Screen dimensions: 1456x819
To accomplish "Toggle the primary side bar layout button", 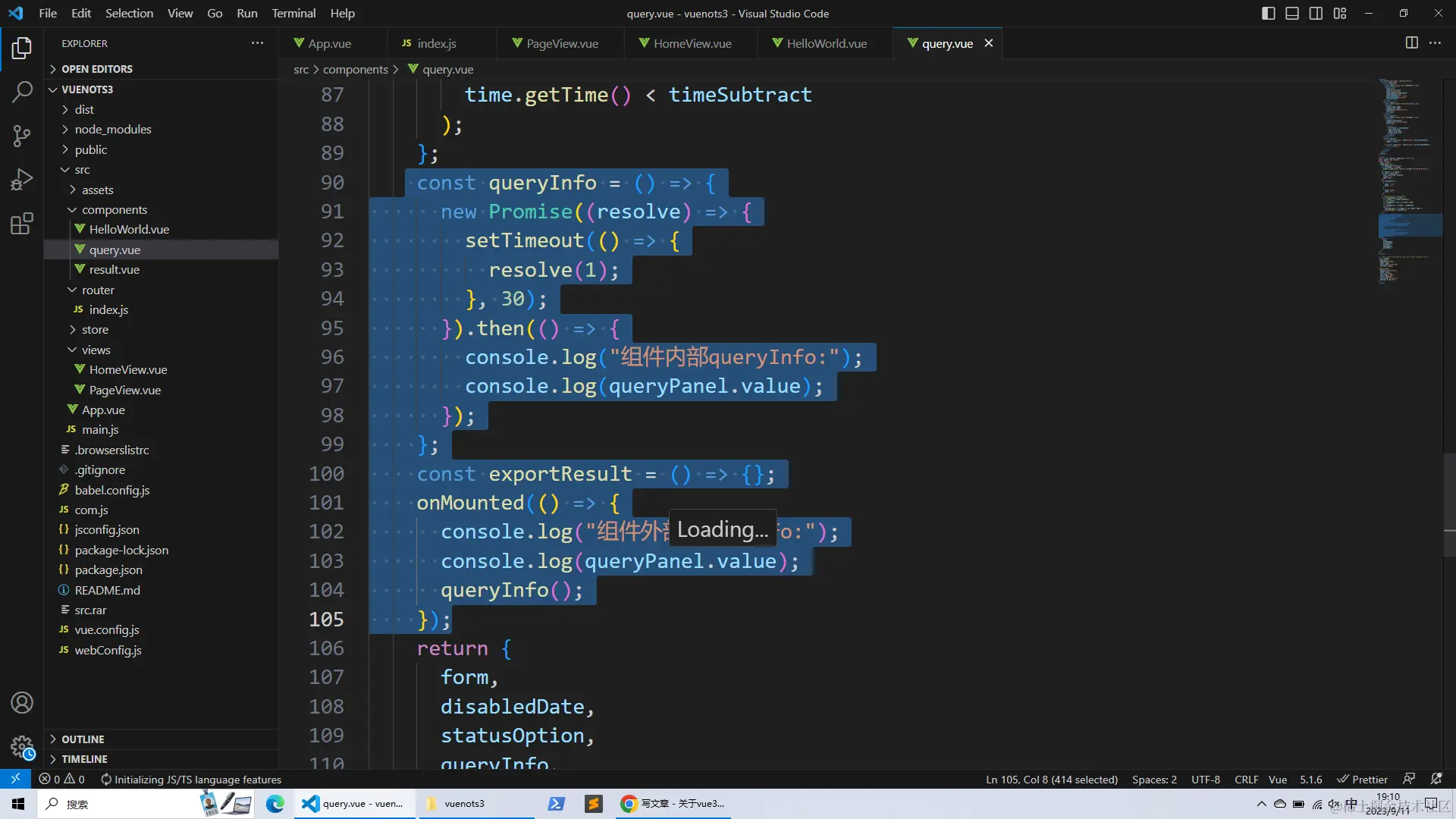I will (1268, 13).
